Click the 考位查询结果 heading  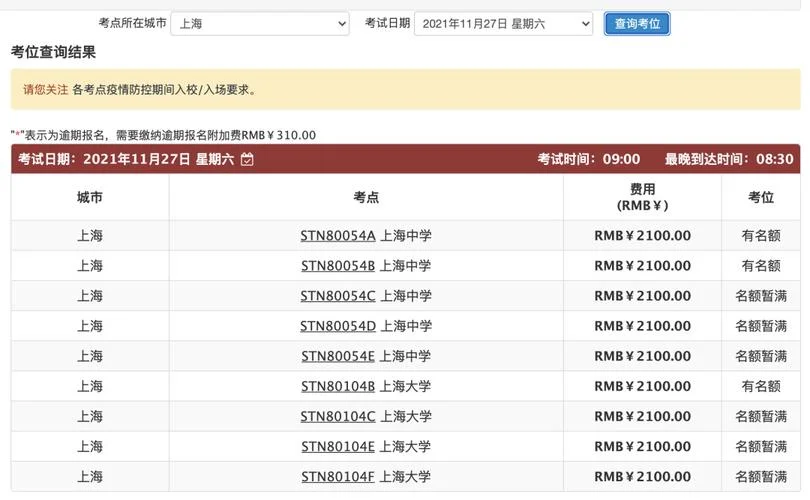[53, 52]
